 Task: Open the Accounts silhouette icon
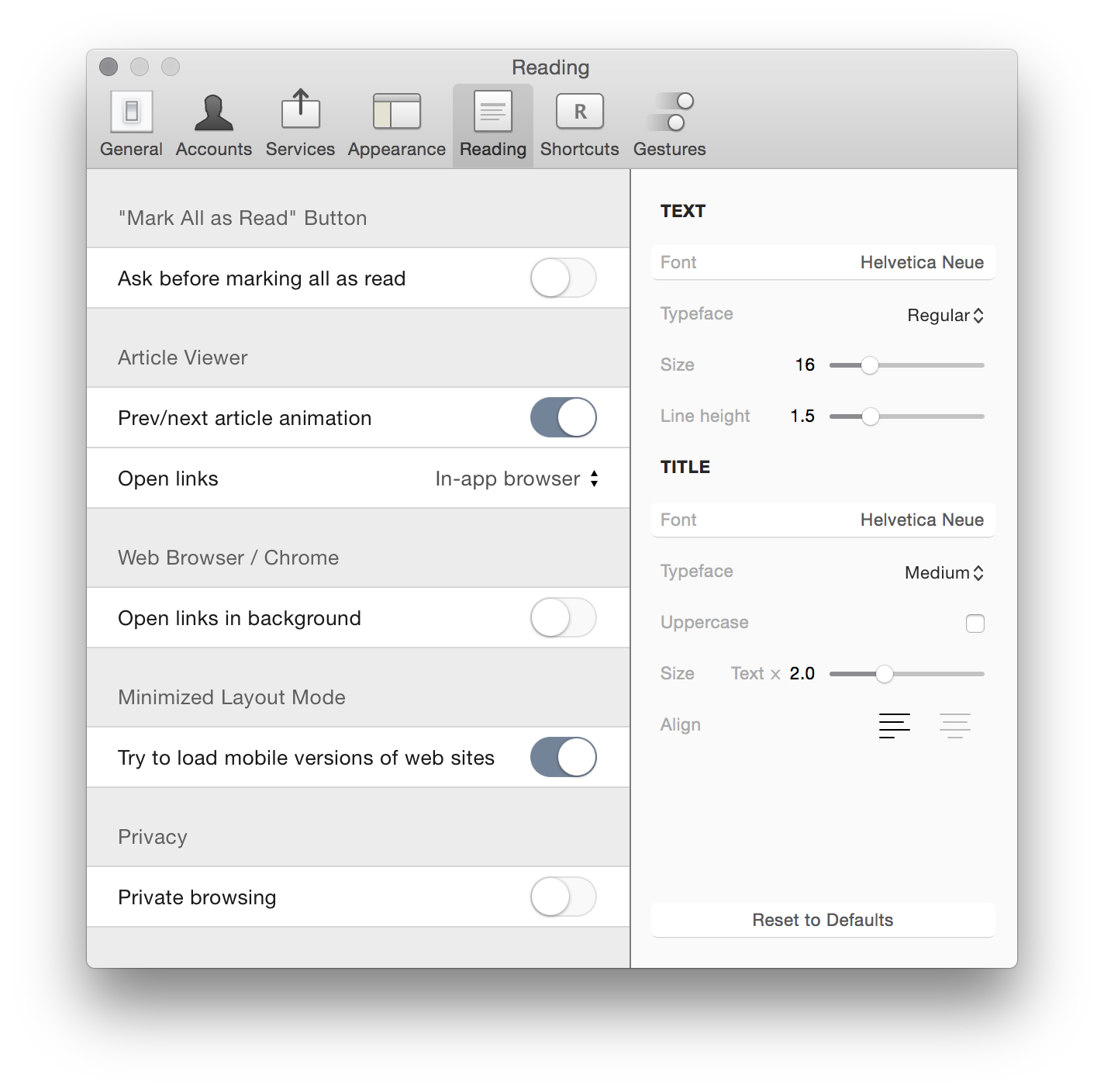coord(214,112)
